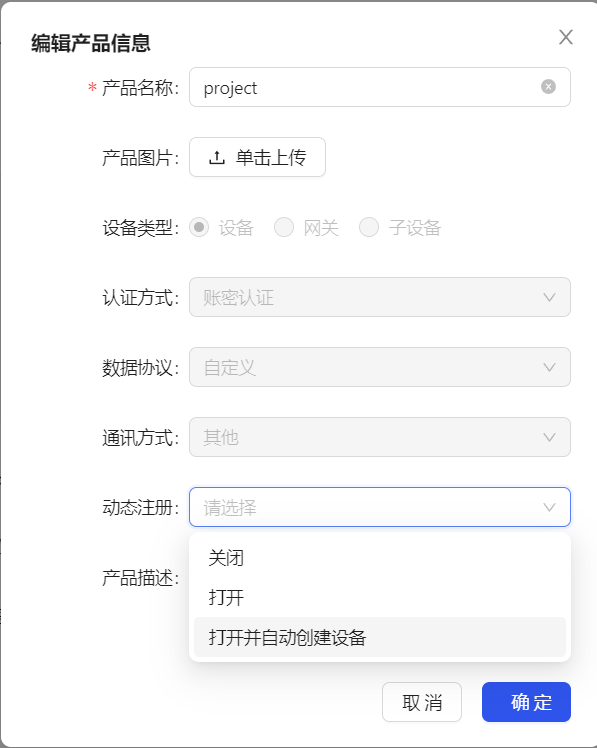Click the 取消 button

[x=422, y=702]
